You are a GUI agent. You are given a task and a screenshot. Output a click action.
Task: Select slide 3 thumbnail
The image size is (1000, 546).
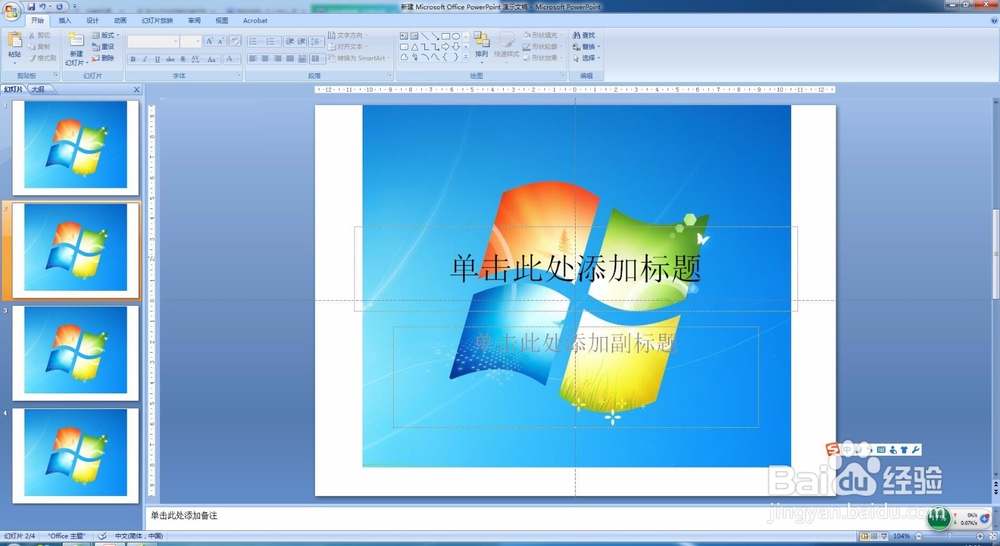75,353
